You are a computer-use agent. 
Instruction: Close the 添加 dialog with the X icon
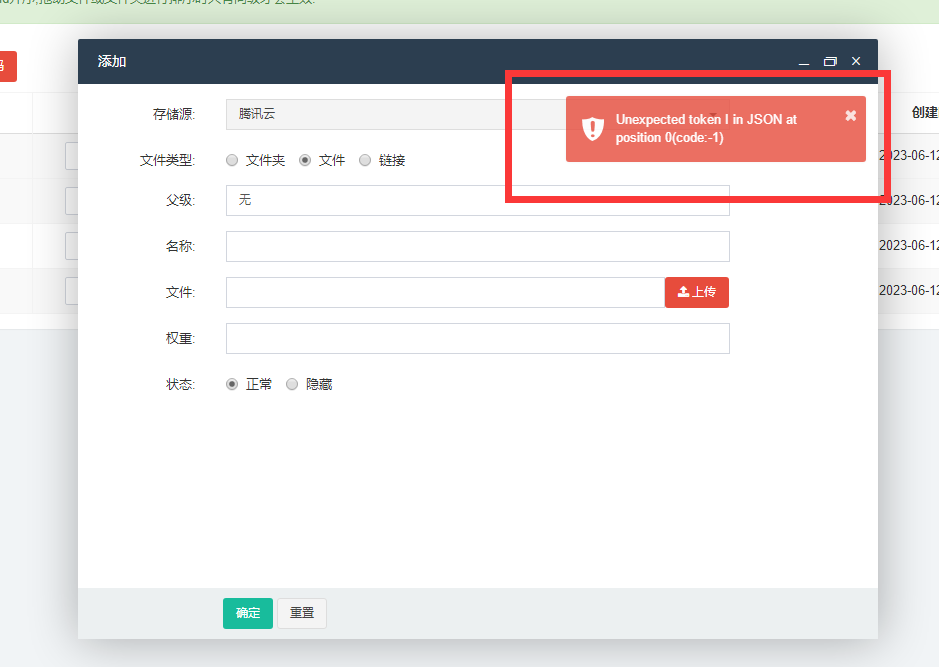pos(856,62)
